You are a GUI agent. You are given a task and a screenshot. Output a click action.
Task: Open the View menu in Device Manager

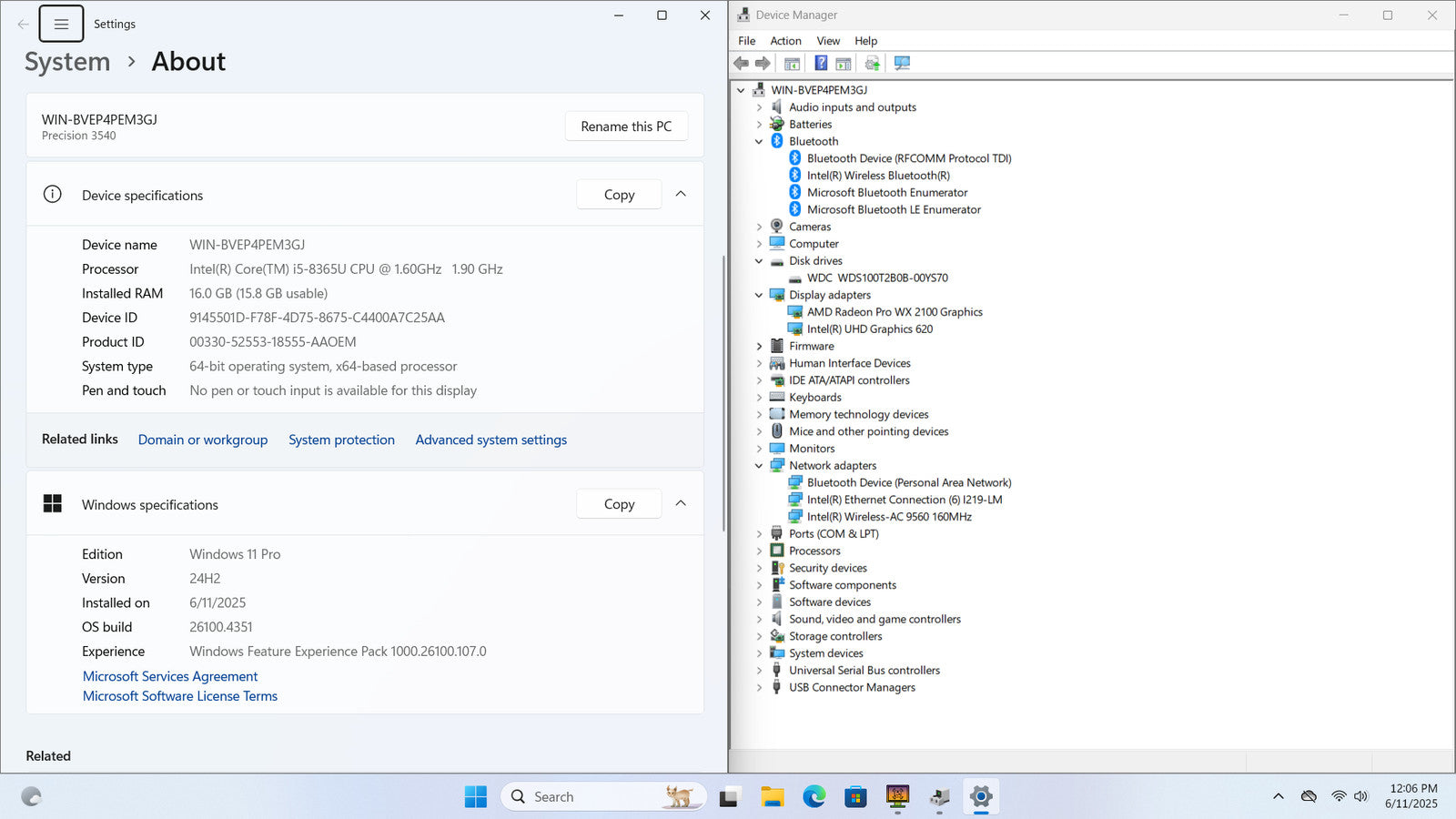point(828,41)
